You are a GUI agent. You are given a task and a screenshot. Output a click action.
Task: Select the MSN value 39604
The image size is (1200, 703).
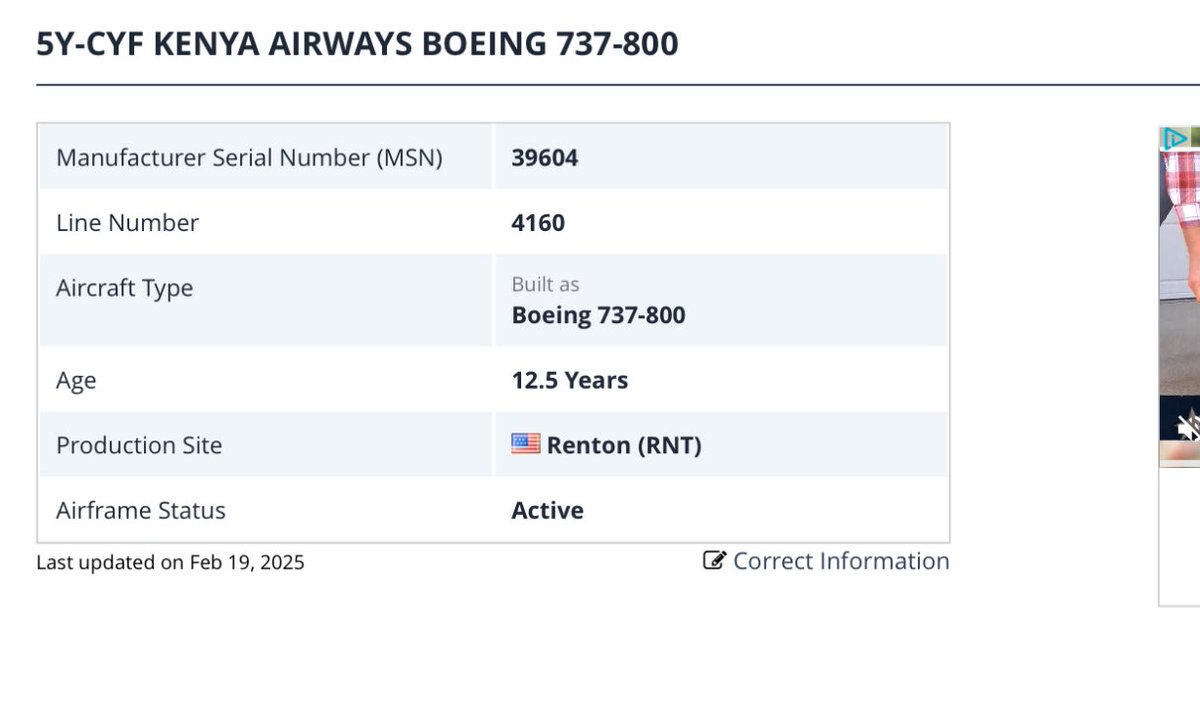click(545, 158)
